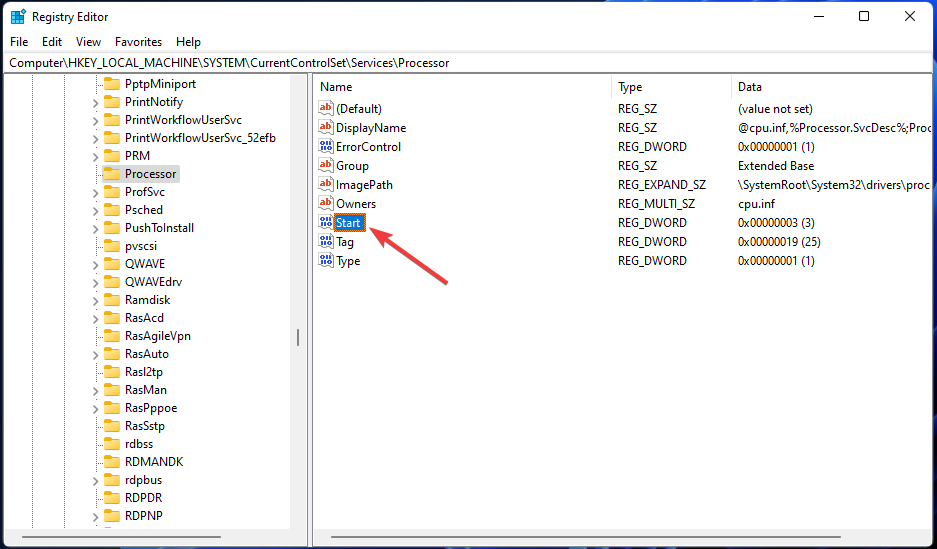
Task: Expand the RasAcd key
Action: 96,318
